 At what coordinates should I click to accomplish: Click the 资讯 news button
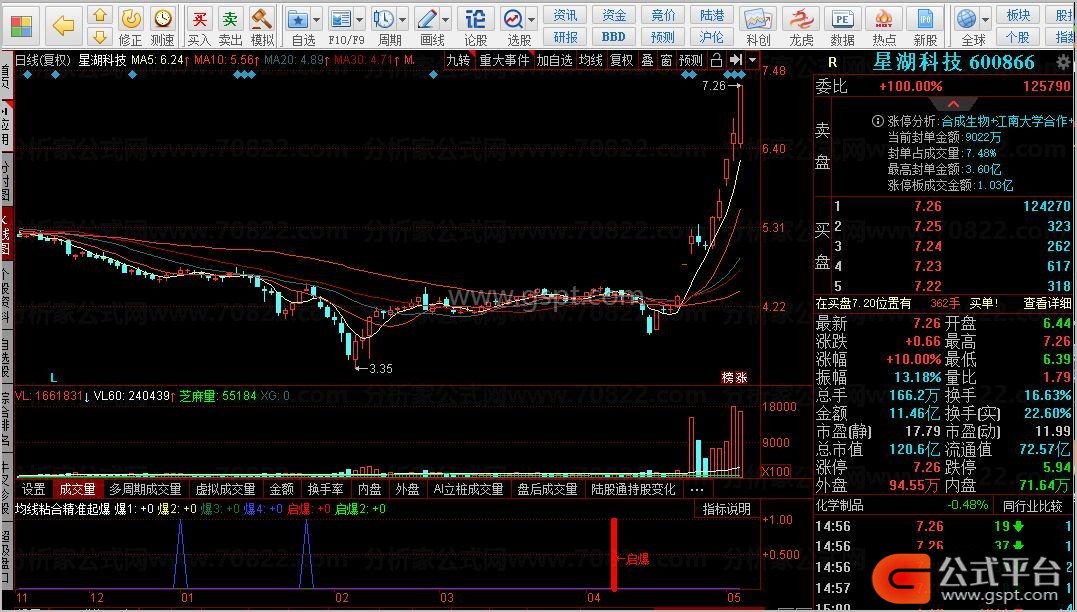pos(565,15)
